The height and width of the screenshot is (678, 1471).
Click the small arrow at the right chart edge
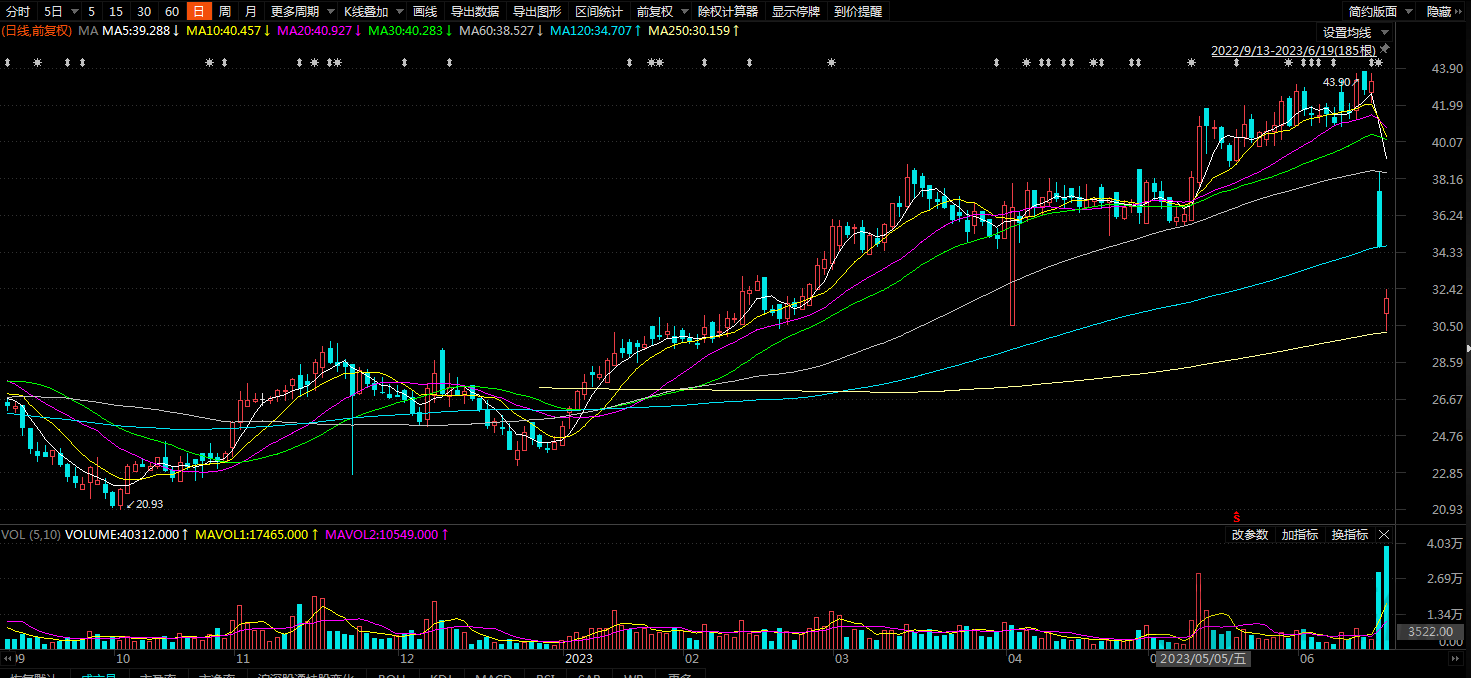tap(1467, 348)
